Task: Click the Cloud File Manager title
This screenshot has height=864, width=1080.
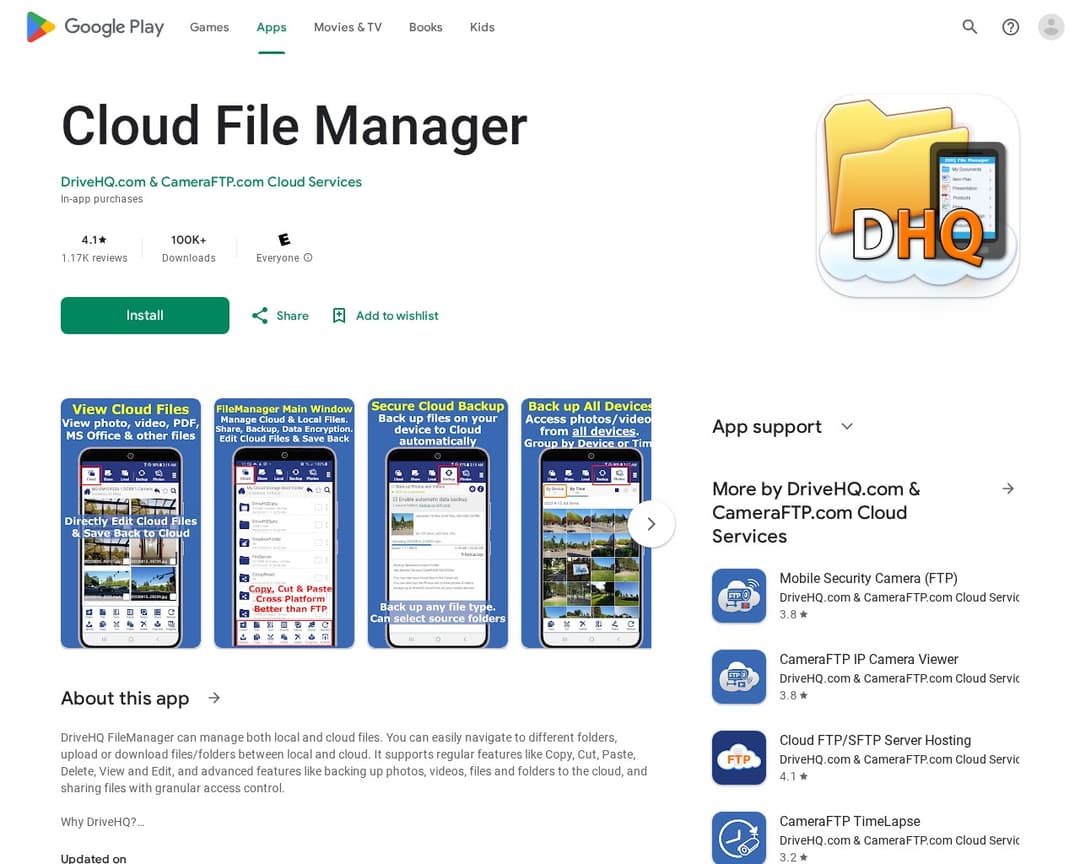Action: point(294,126)
